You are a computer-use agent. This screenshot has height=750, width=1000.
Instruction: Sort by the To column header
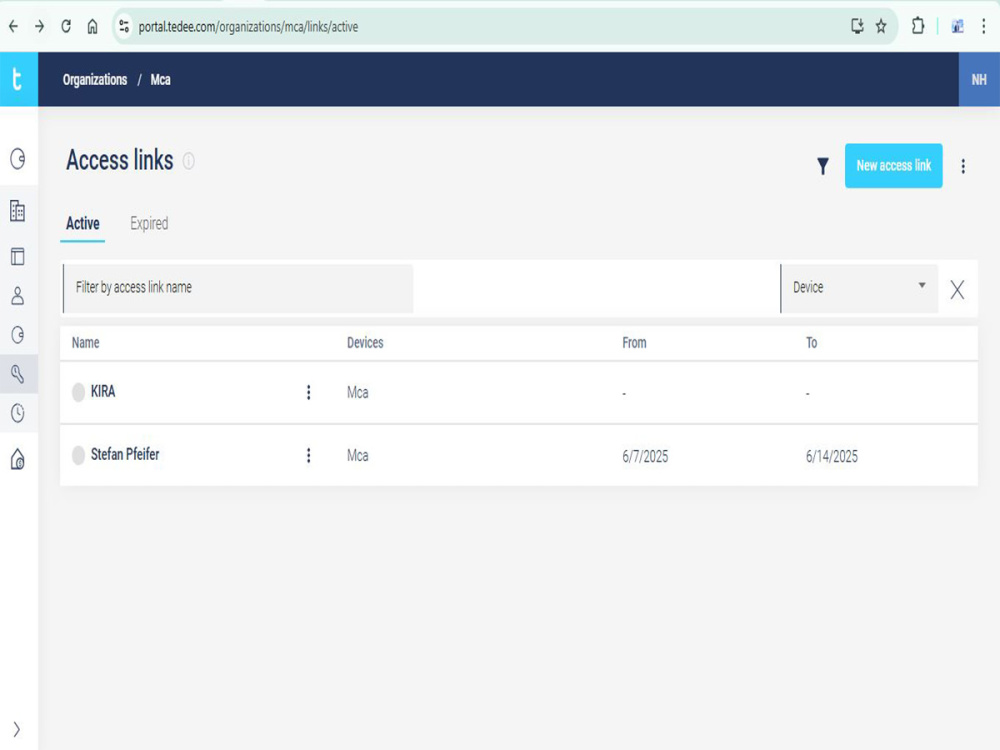811,343
